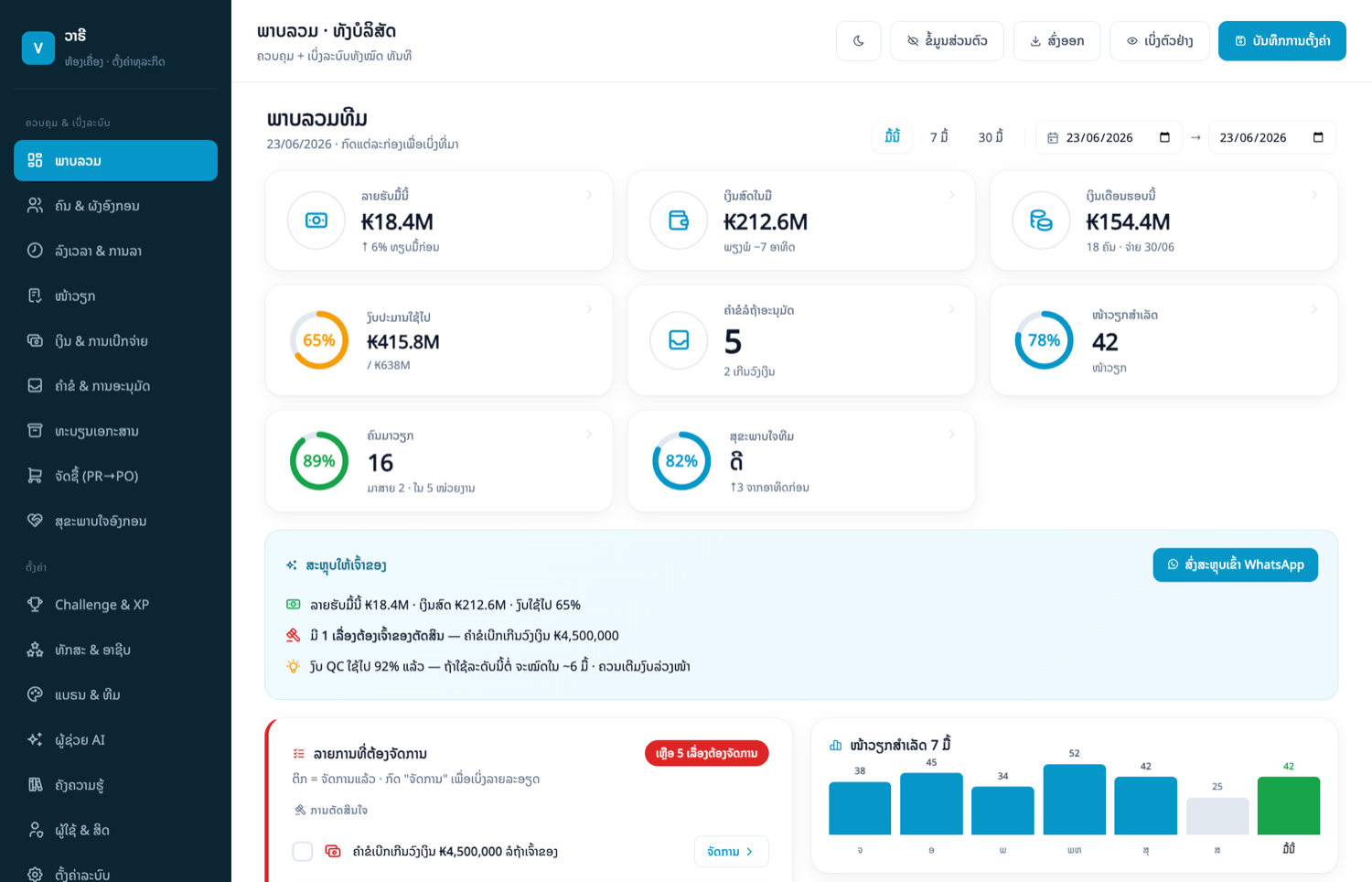Check the ₭4,500,000 over-budget request checkbox
The width and height of the screenshot is (1372, 882).
click(303, 852)
